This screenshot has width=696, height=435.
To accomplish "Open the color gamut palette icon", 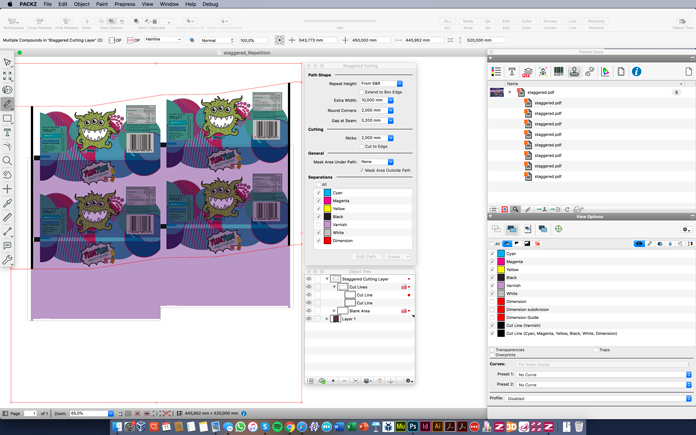I will point(605,71).
